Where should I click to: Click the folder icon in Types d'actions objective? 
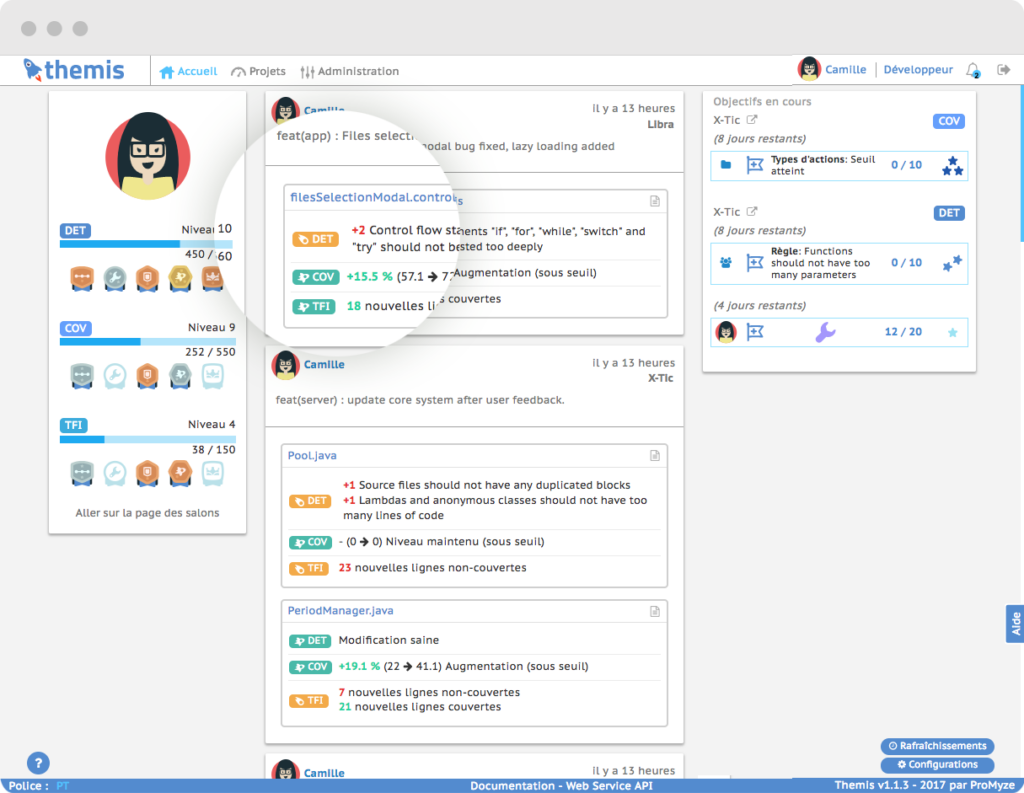(724, 165)
